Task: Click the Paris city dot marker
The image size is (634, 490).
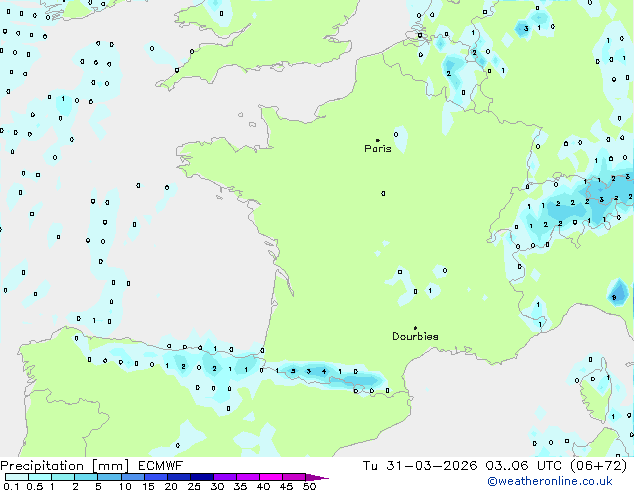Action: click(378, 140)
